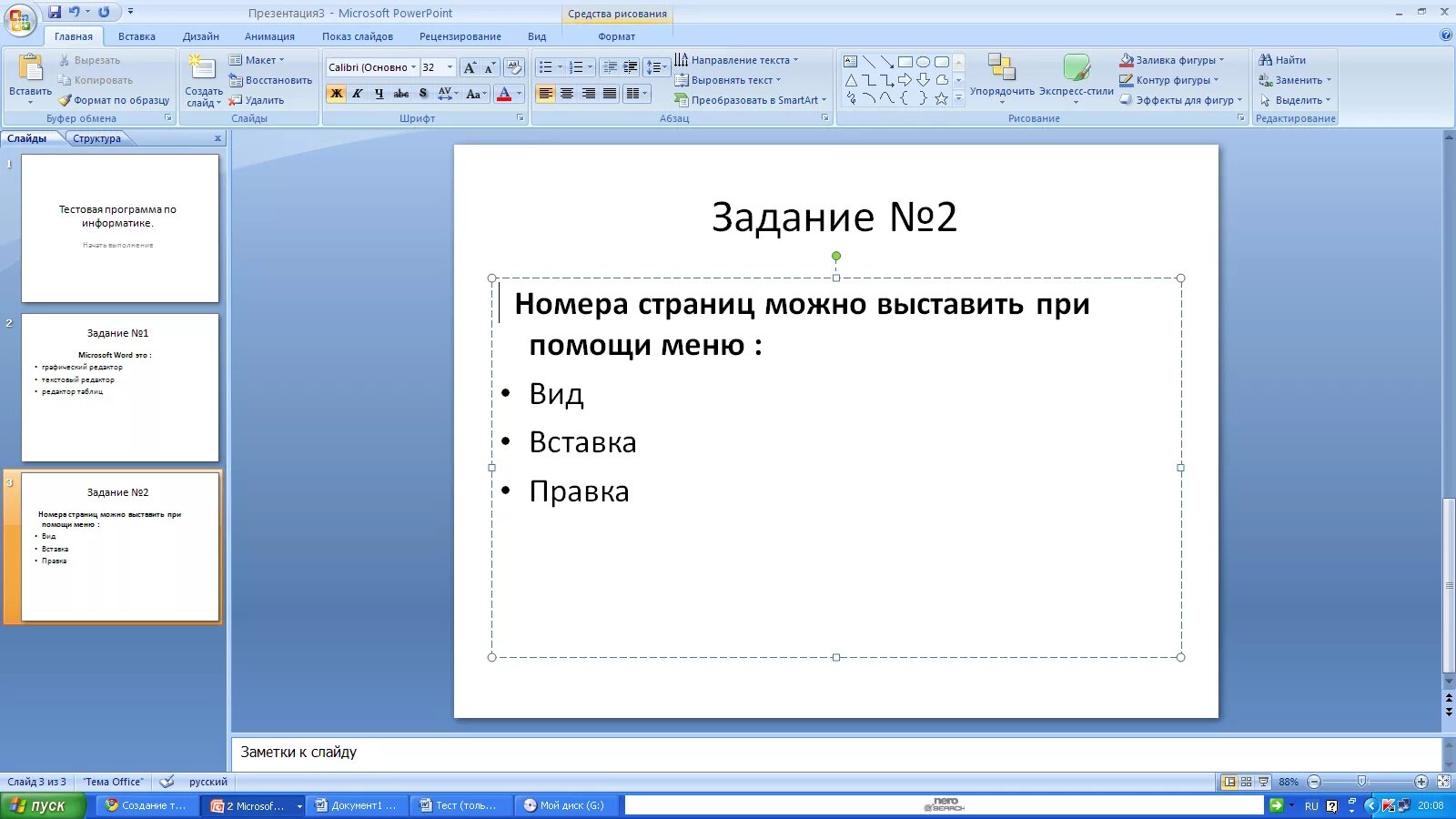Toggle text shadow (S)
Screen dimensions: 1456x819
tap(423, 94)
